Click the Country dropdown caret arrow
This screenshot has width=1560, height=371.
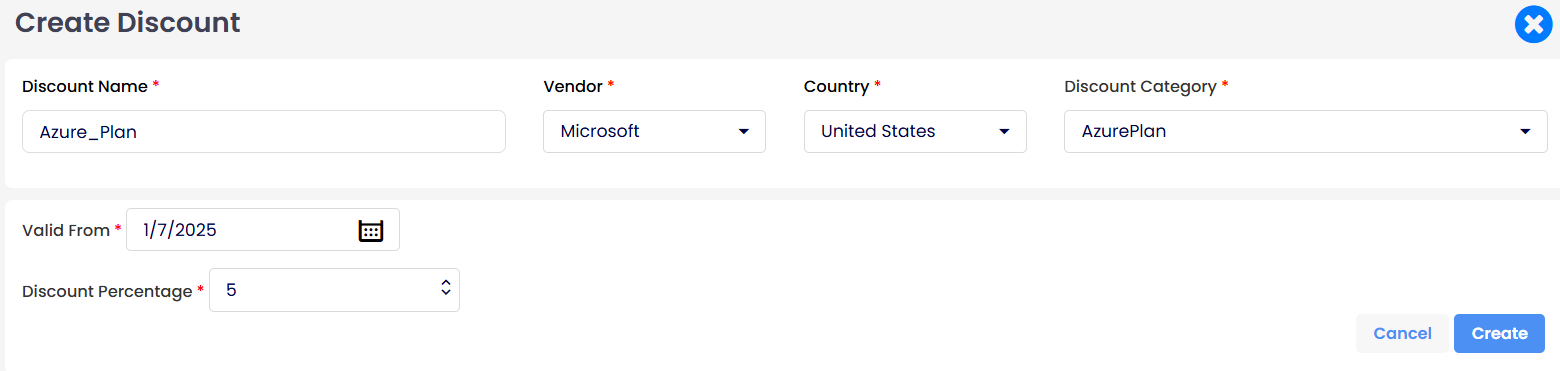click(1004, 132)
